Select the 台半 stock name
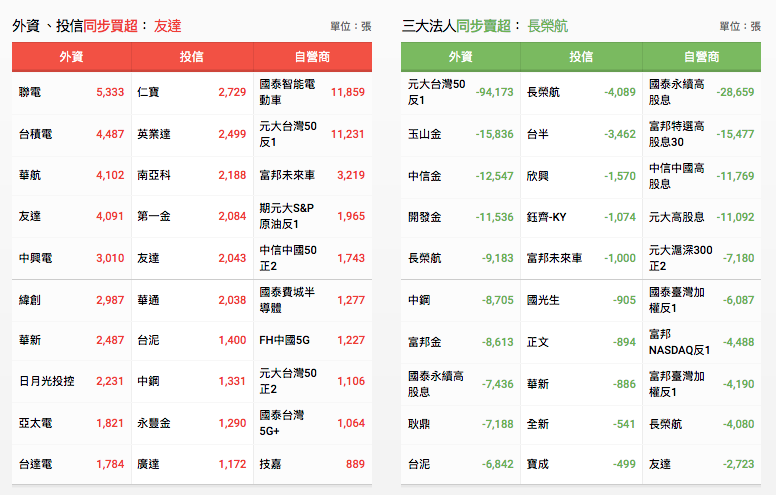The width and height of the screenshot is (776, 495). coord(537,134)
